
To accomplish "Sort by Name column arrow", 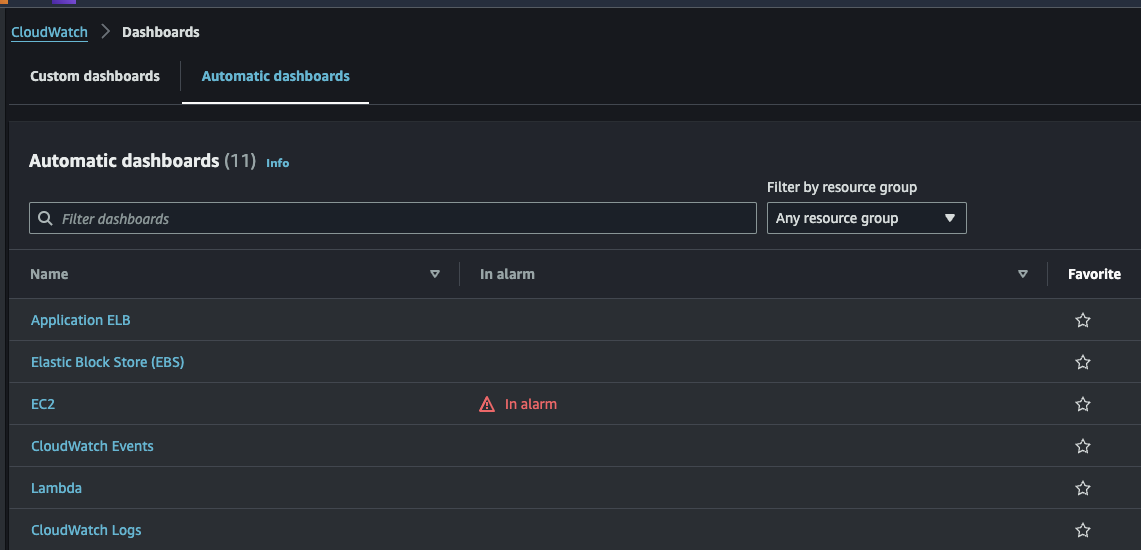I will pyautogui.click(x=435, y=274).
